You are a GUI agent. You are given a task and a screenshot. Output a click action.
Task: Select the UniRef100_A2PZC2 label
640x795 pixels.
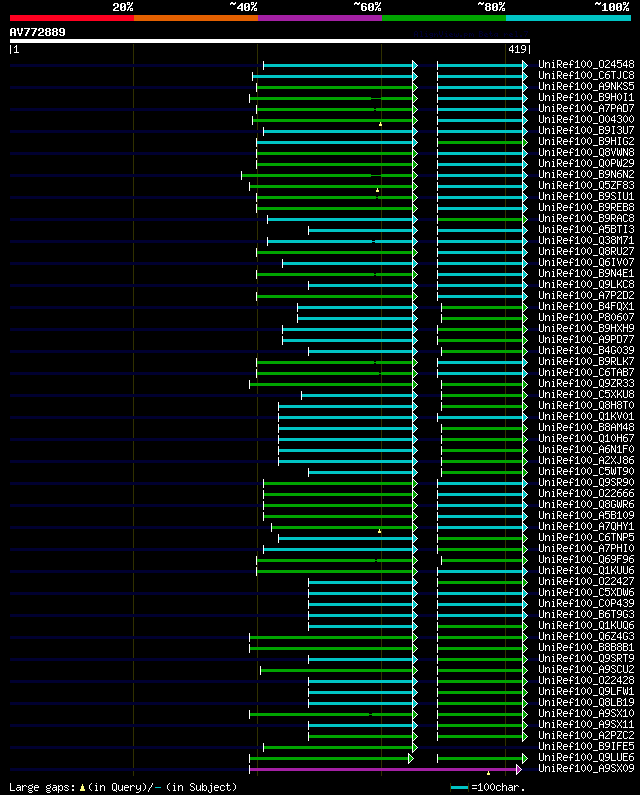[586, 736]
